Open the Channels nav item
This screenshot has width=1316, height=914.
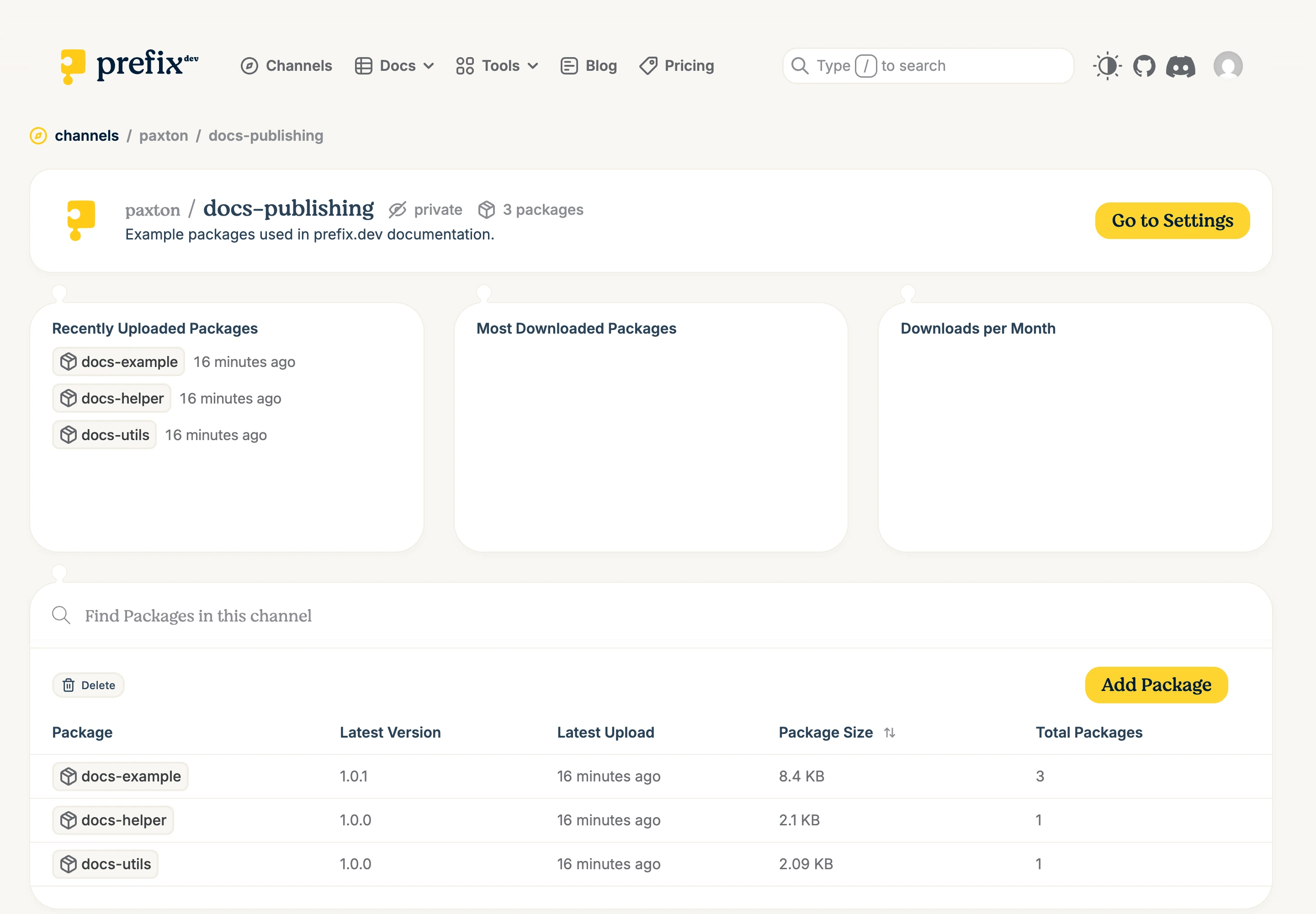pyautogui.click(x=287, y=66)
